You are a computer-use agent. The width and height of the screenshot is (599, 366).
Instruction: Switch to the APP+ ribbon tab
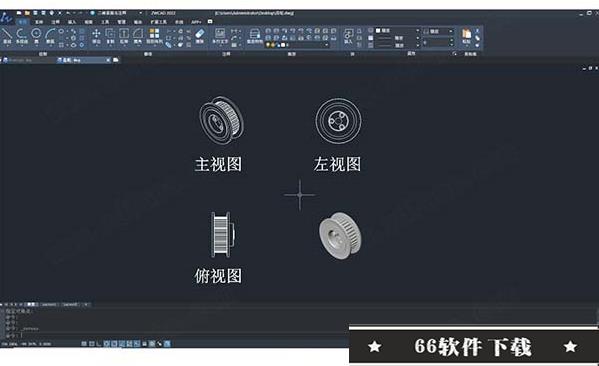(x=196, y=22)
